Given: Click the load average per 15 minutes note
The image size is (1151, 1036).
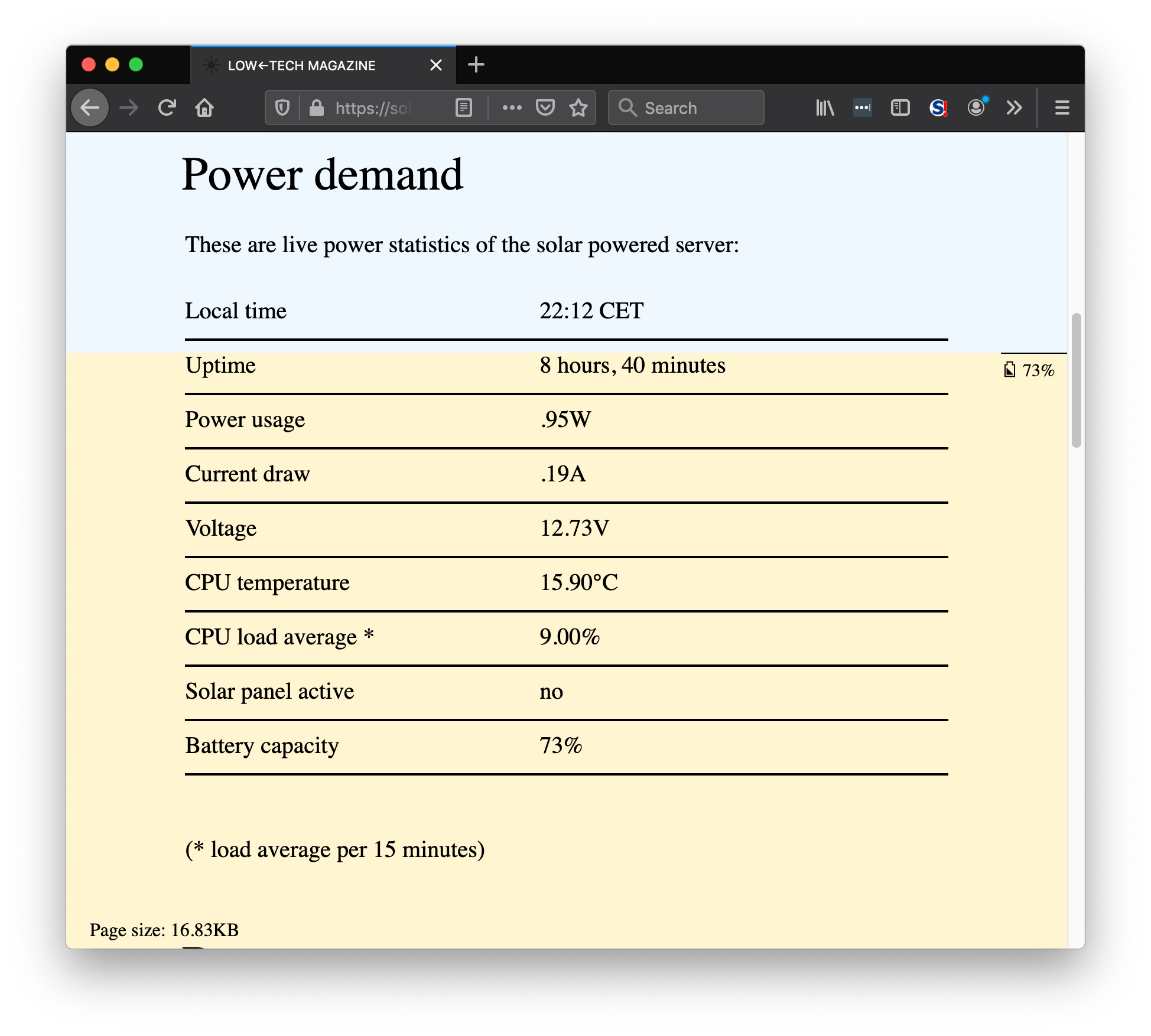Looking at the screenshot, I should (335, 849).
